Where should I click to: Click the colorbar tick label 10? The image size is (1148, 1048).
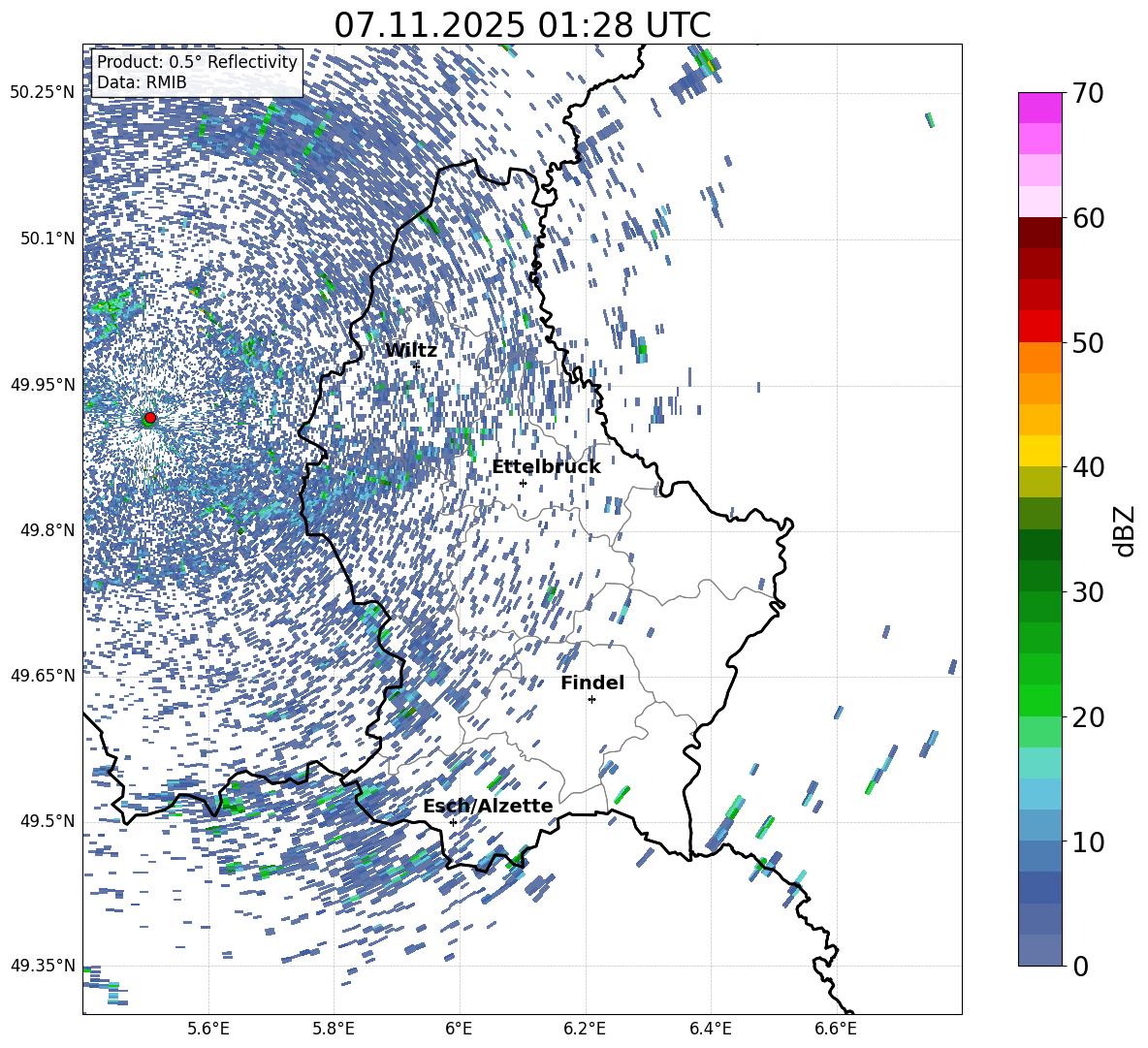coord(1088,842)
